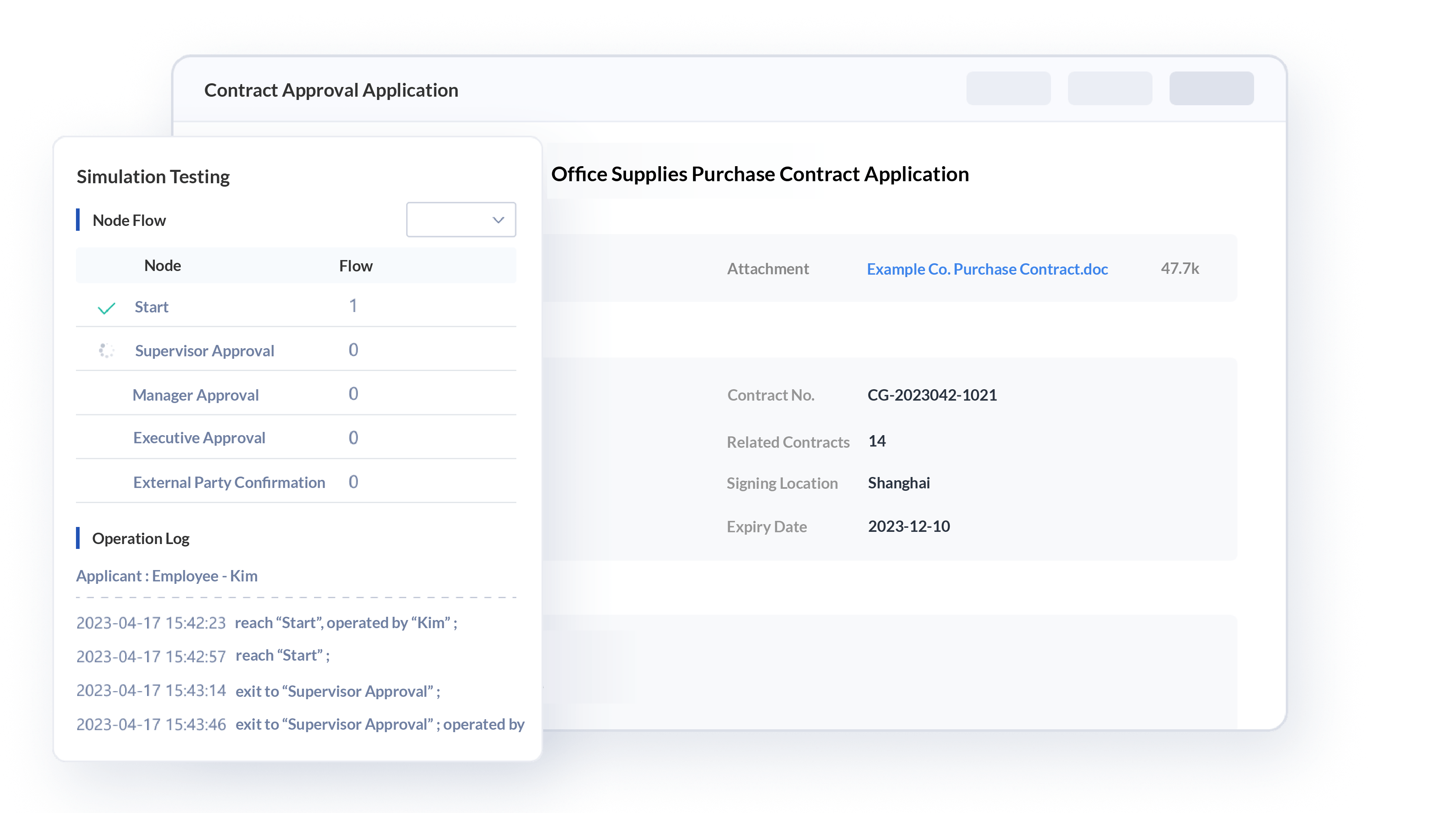Click the second placeholder button in header
Image resolution: width=1456 pixels, height=813 pixels.
tap(1109, 88)
